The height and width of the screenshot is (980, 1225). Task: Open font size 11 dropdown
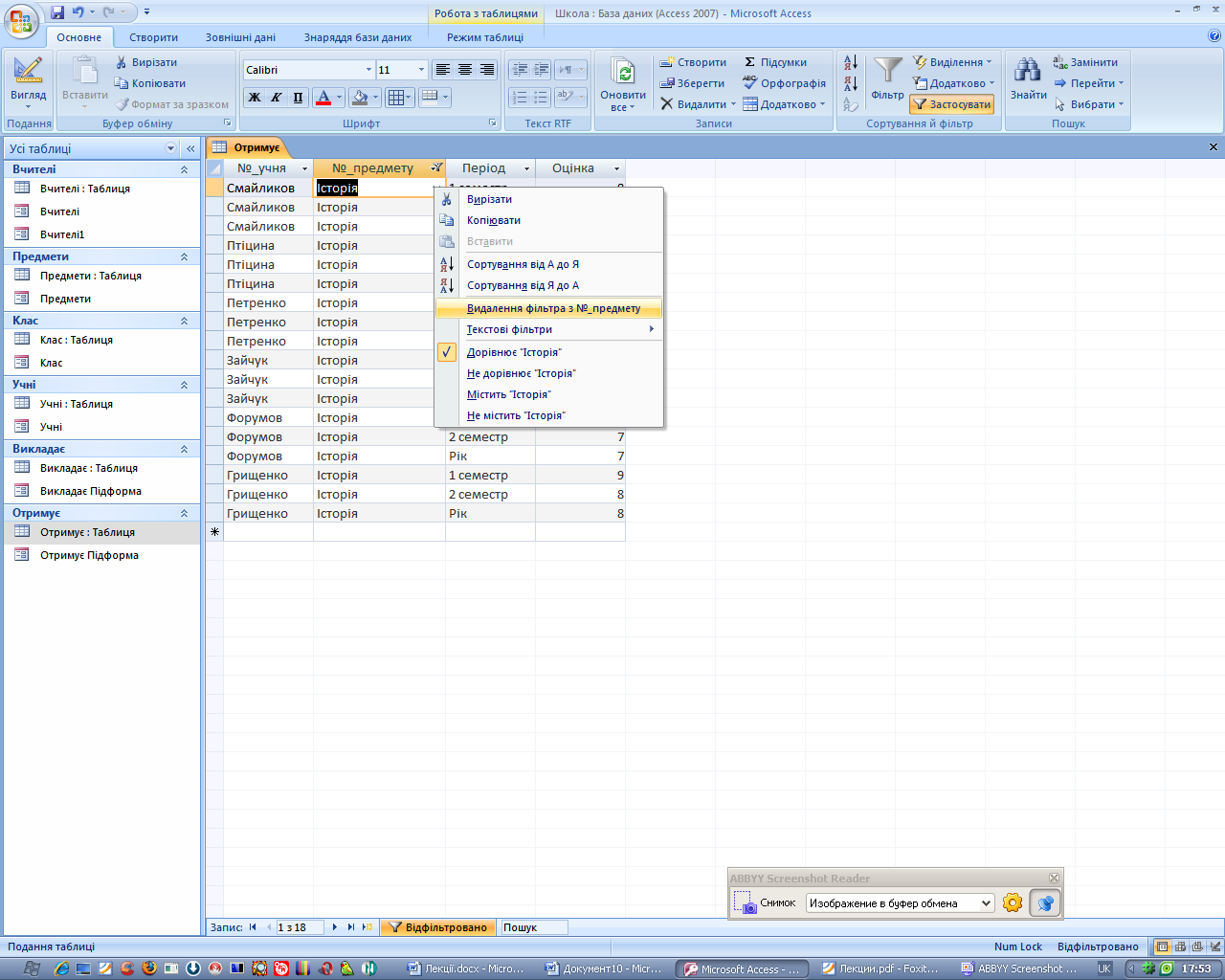pyautogui.click(x=421, y=70)
